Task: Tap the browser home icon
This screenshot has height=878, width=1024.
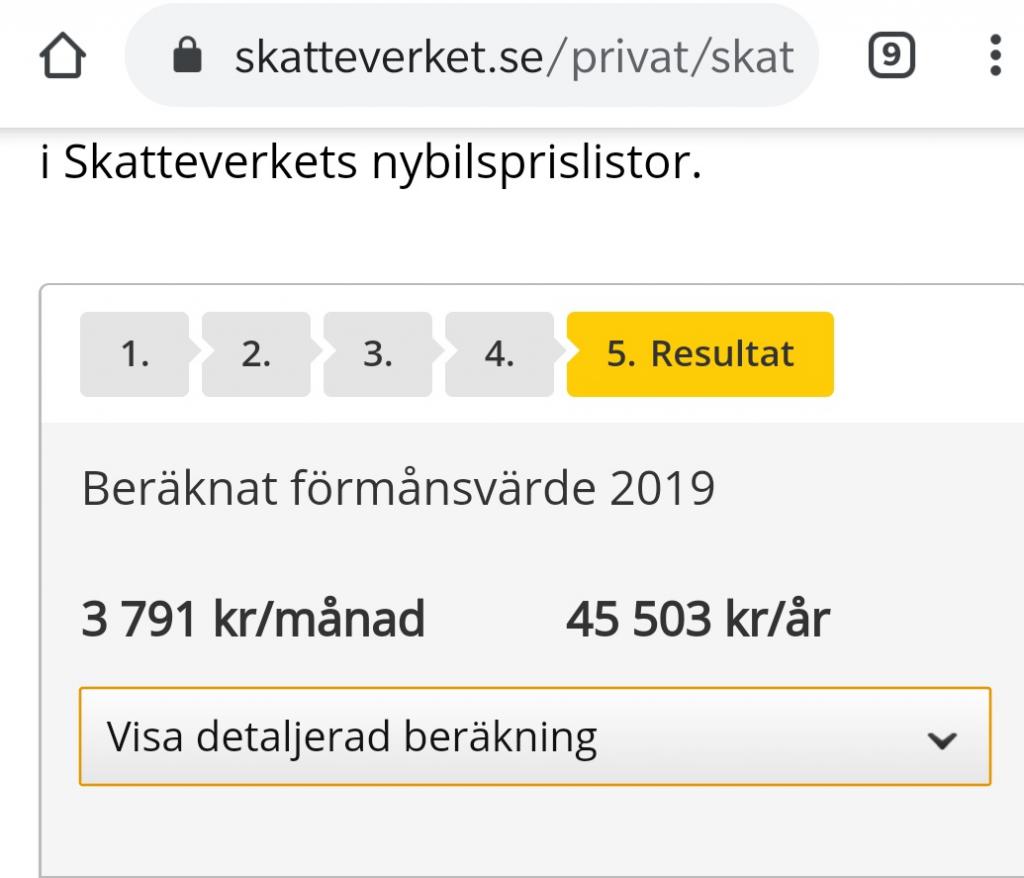Action: click(64, 56)
